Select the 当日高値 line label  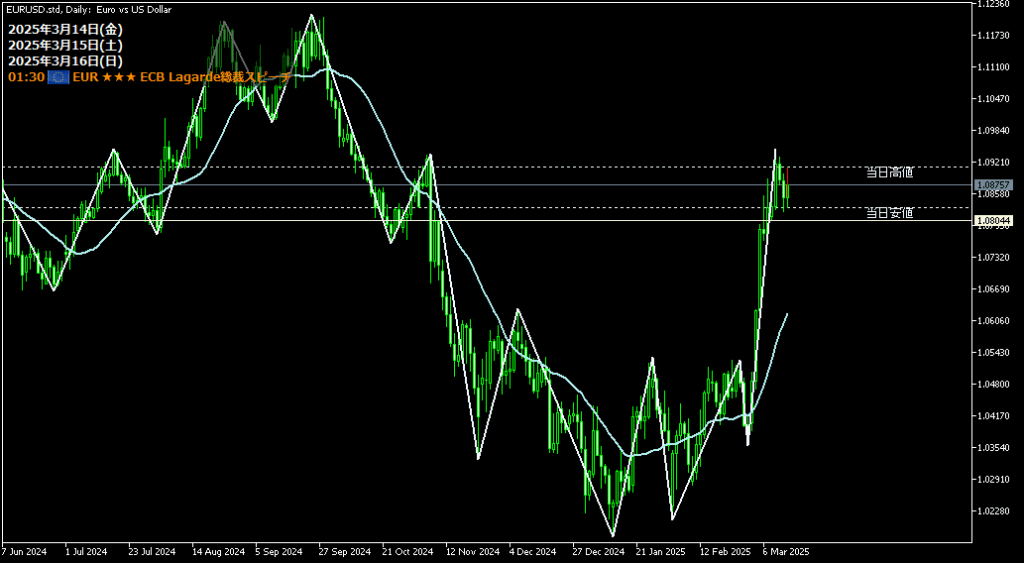(x=889, y=172)
